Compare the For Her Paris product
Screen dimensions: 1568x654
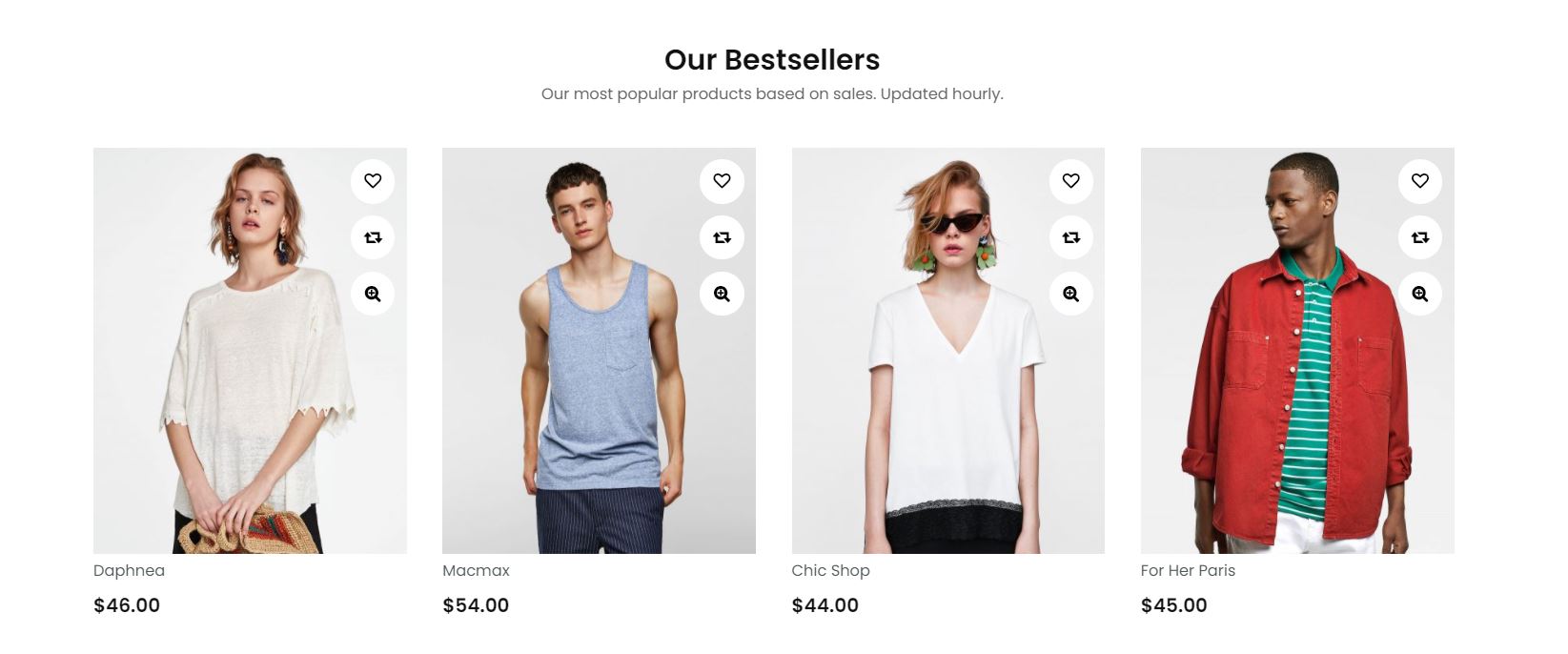[x=1420, y=237]
